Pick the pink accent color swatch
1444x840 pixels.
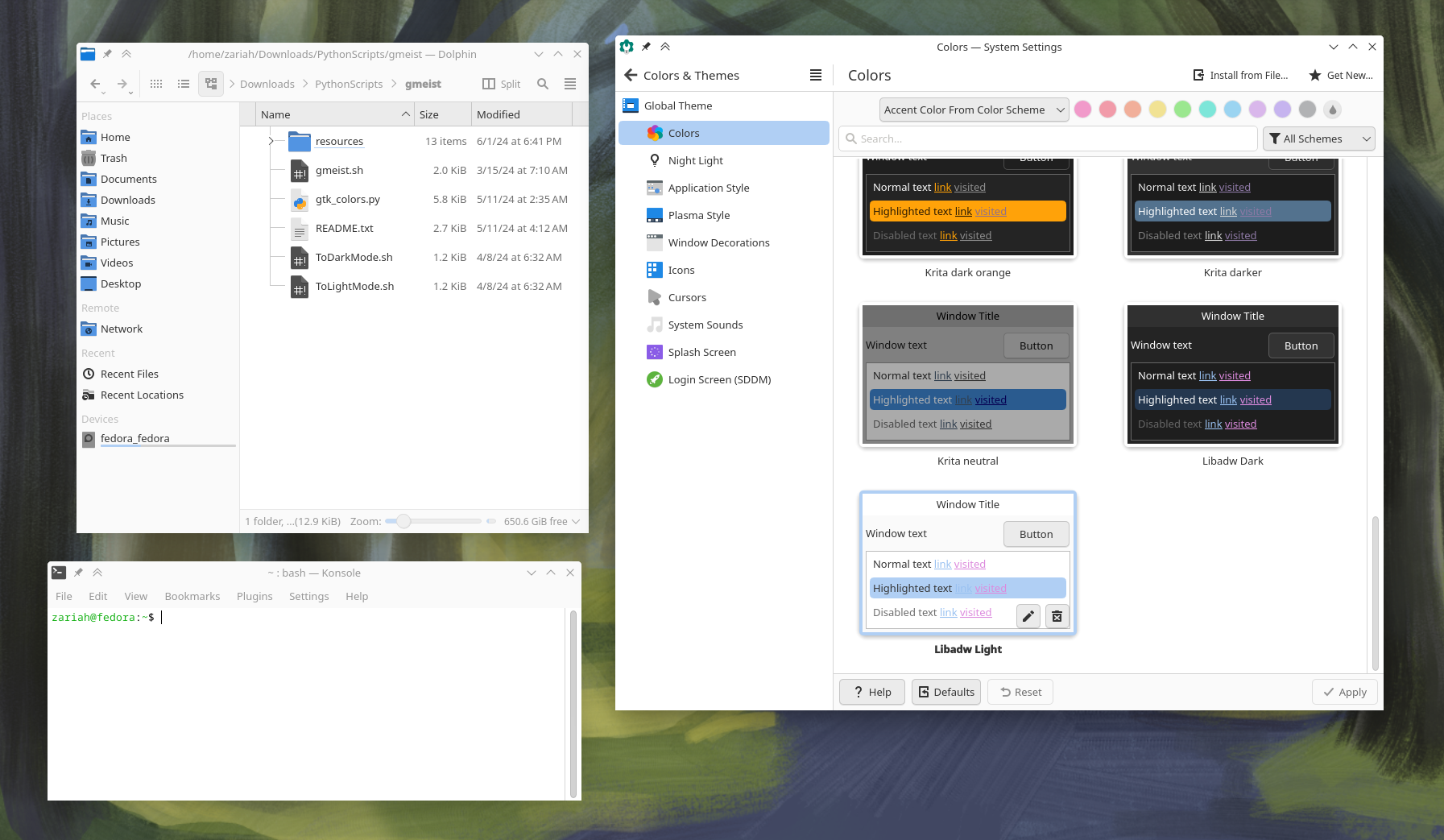tap(1083, 110)
